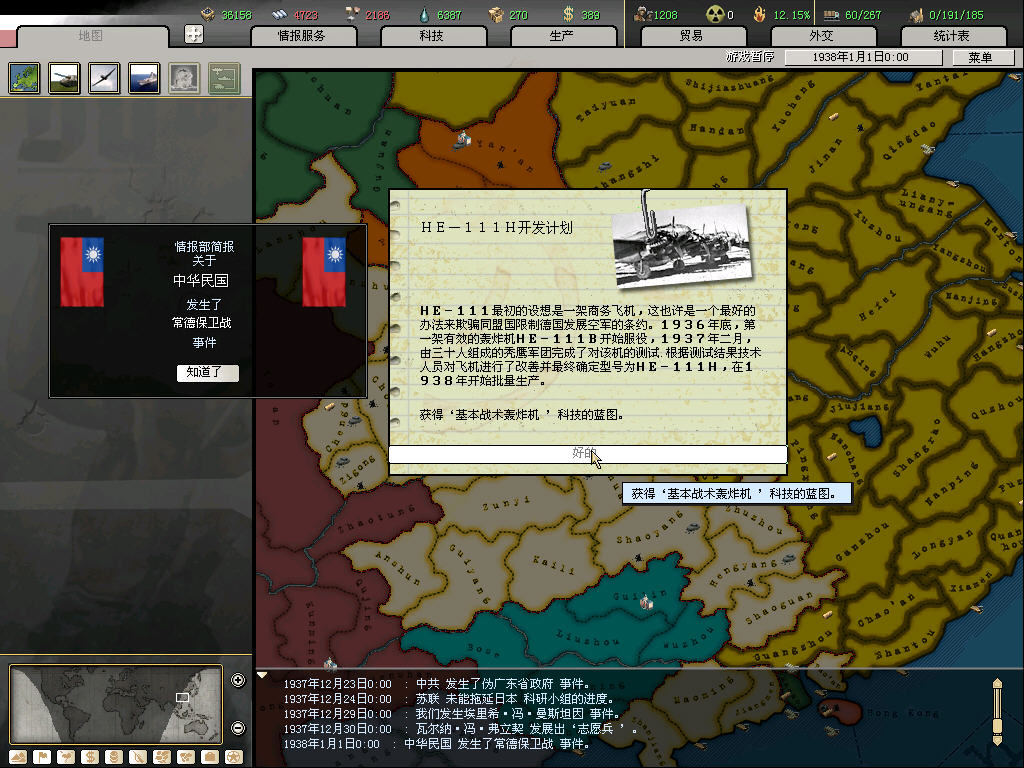
Task: Select the naval units ship icon
Action: pos(144,78)
